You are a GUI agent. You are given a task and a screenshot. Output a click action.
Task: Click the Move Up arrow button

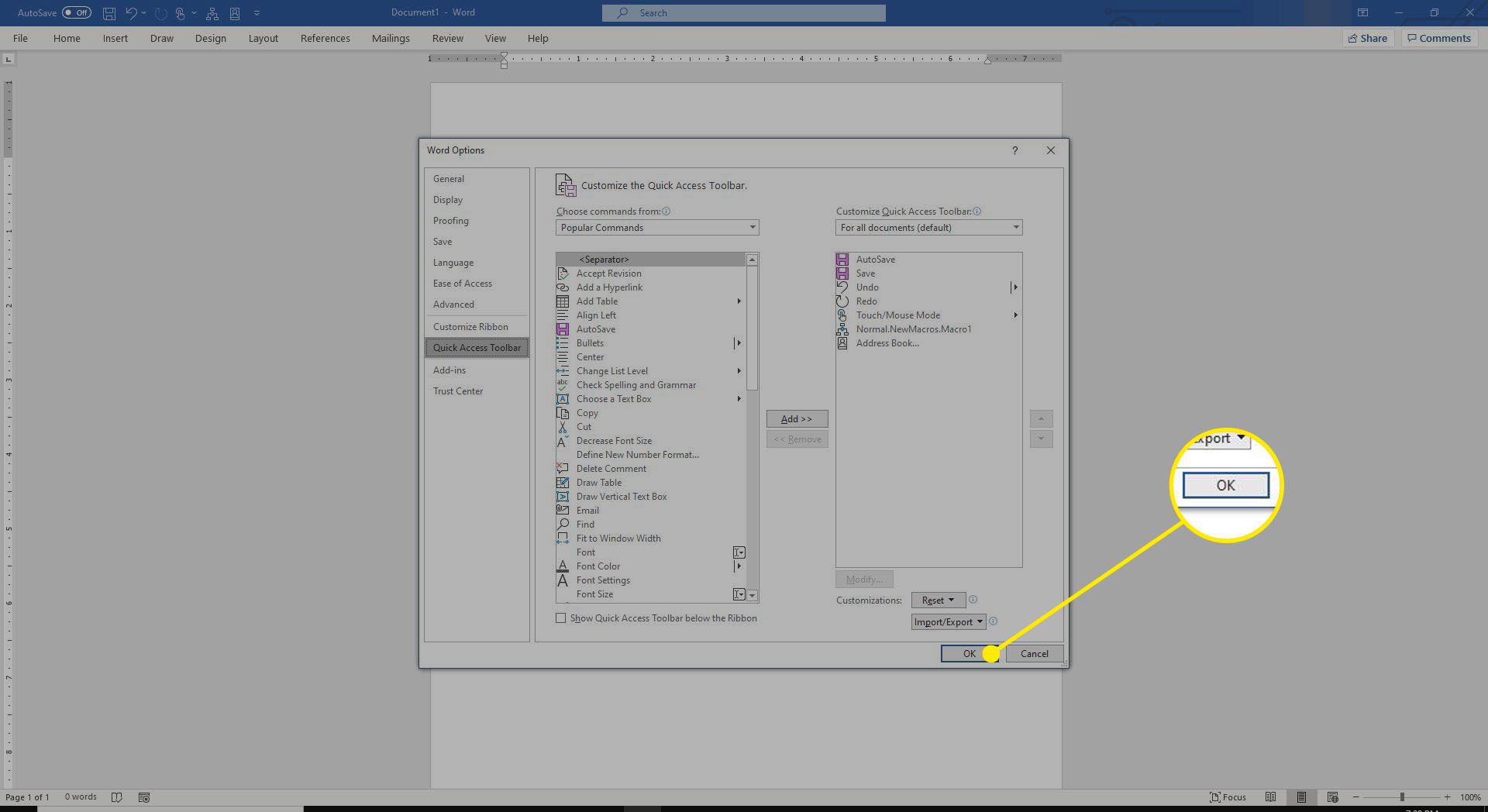tap(1041, 419)
